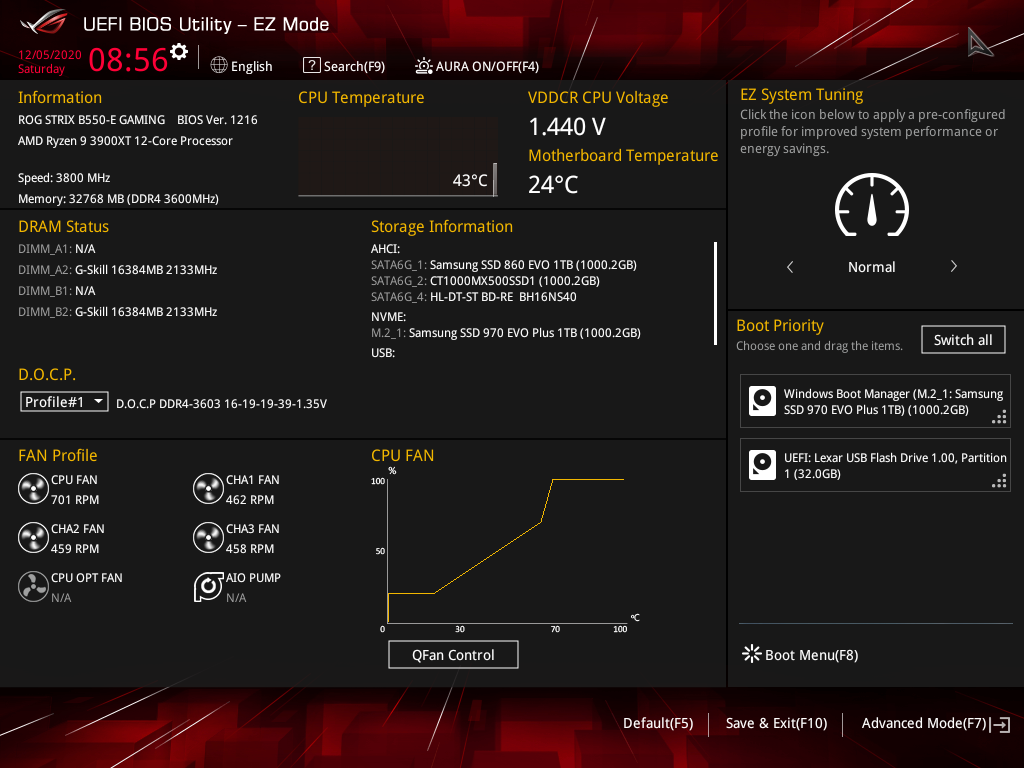Click disk icon of Lexar USB entry

(762, 465)
